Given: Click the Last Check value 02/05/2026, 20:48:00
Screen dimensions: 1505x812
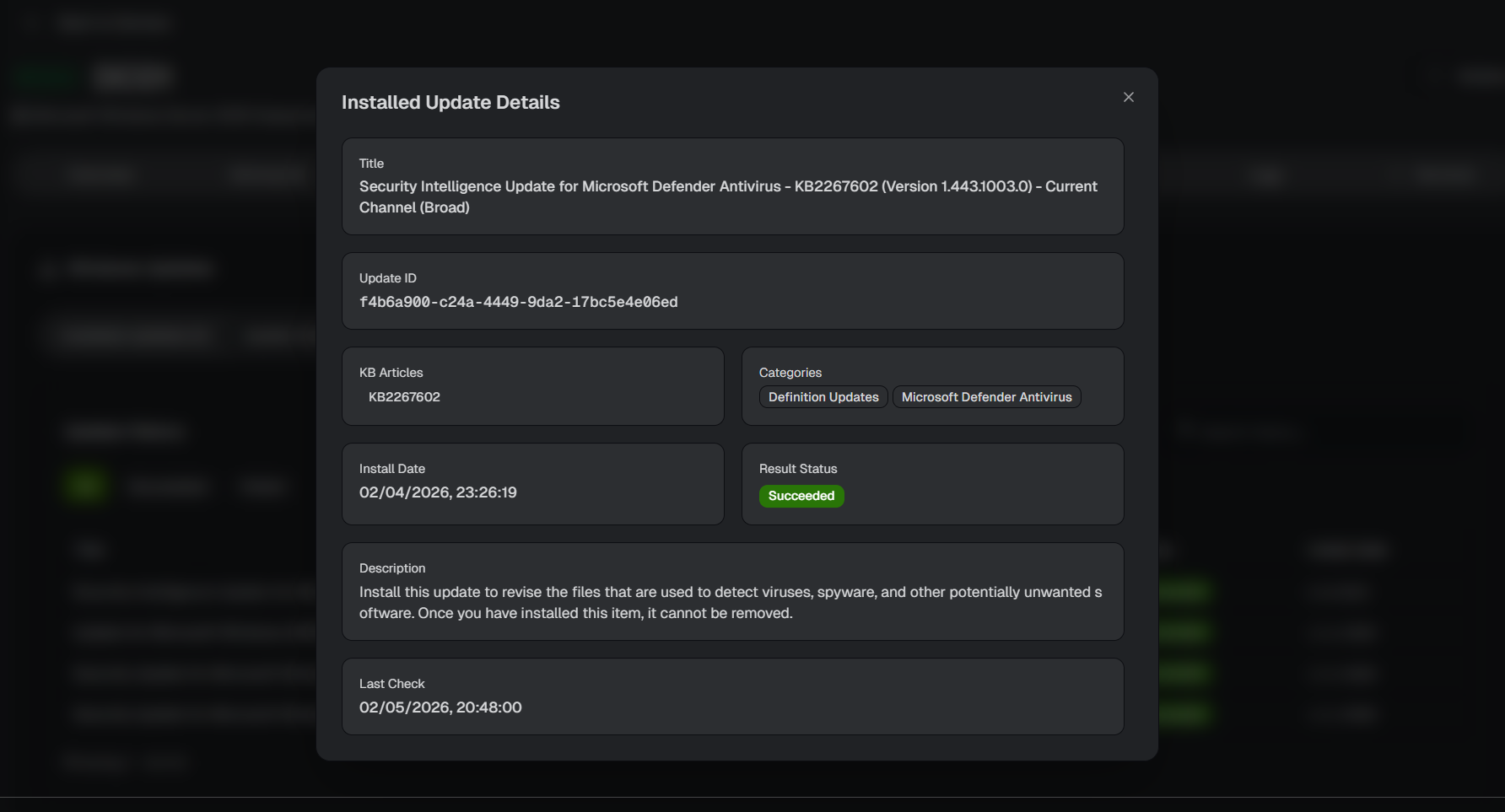Looking at the screenshot, I should point(440,707).
